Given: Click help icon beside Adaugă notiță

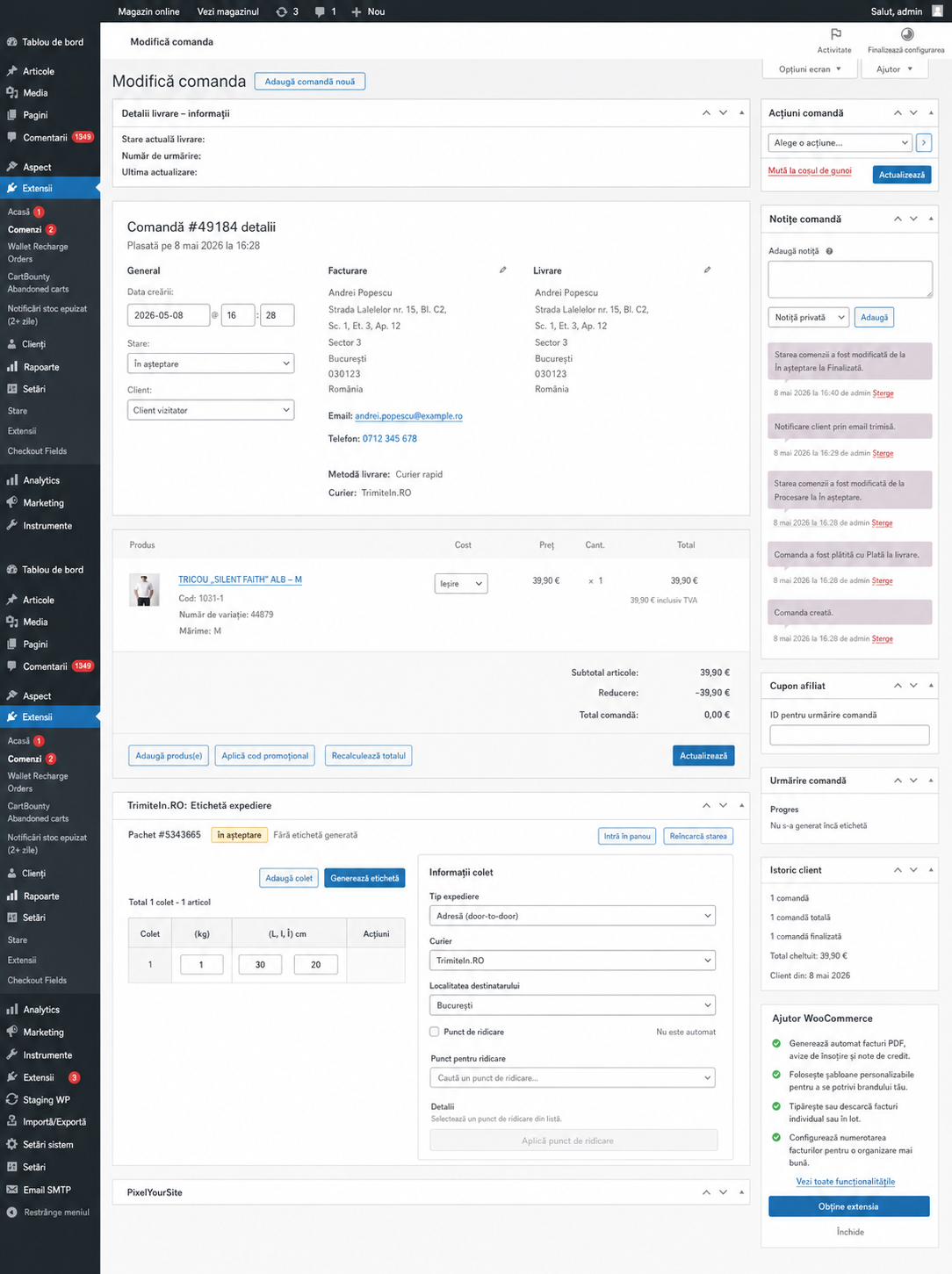Looking at the screenshot, I should 829,251.
